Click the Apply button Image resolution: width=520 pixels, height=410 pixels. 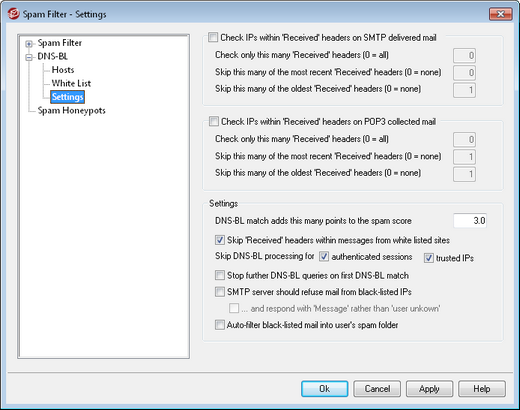click(429, 389)
